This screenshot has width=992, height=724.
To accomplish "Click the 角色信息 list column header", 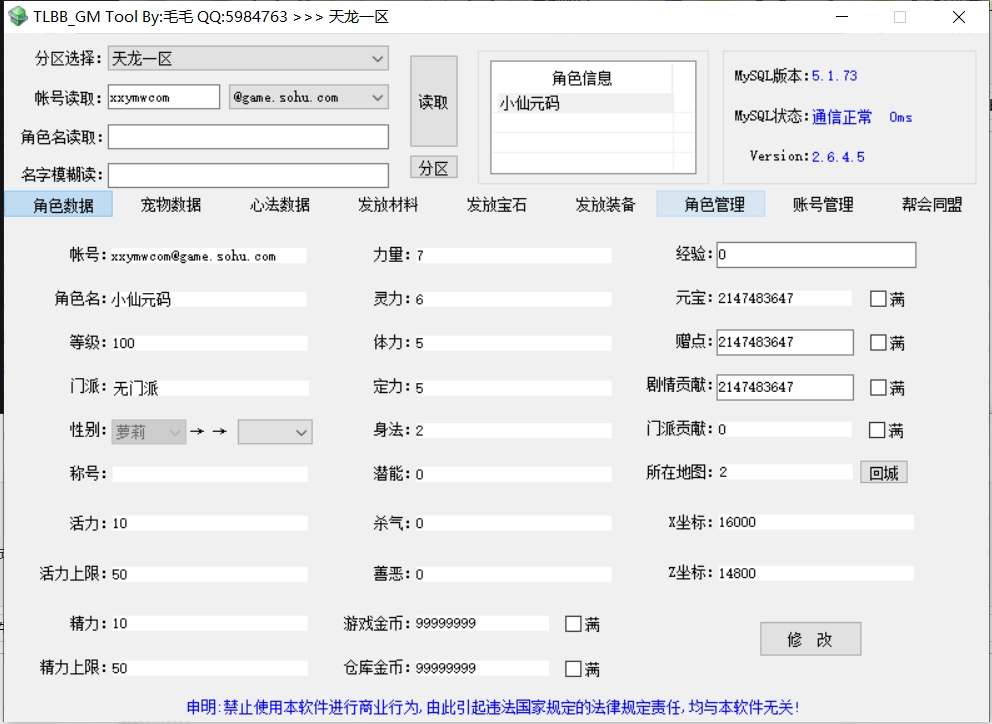I will click(582, 78).
